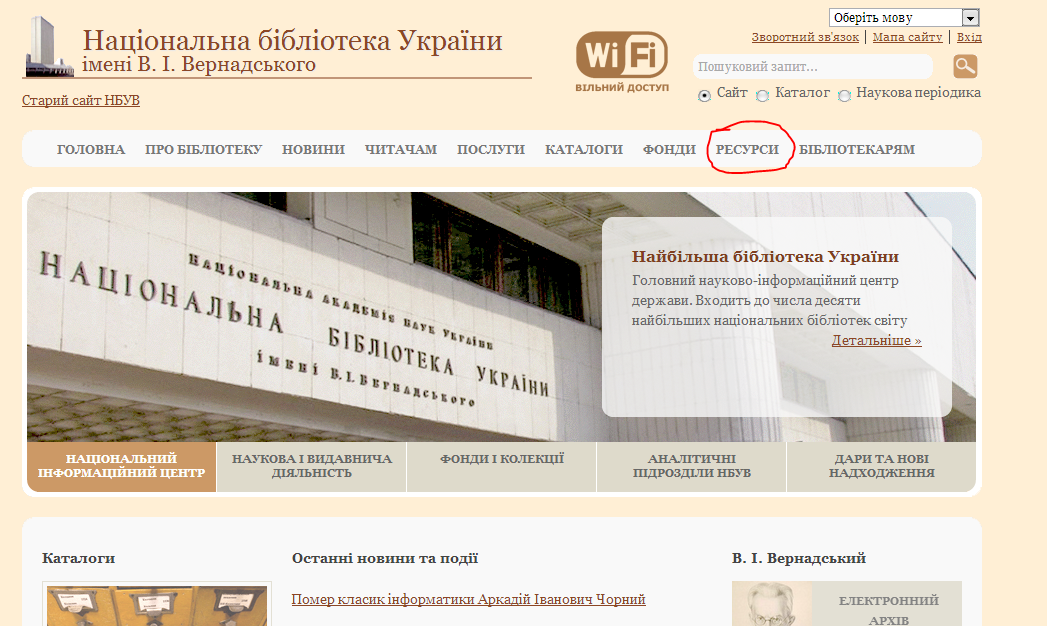
Task: Open the Зворотний зв'язок link
Action: point(805,37)
